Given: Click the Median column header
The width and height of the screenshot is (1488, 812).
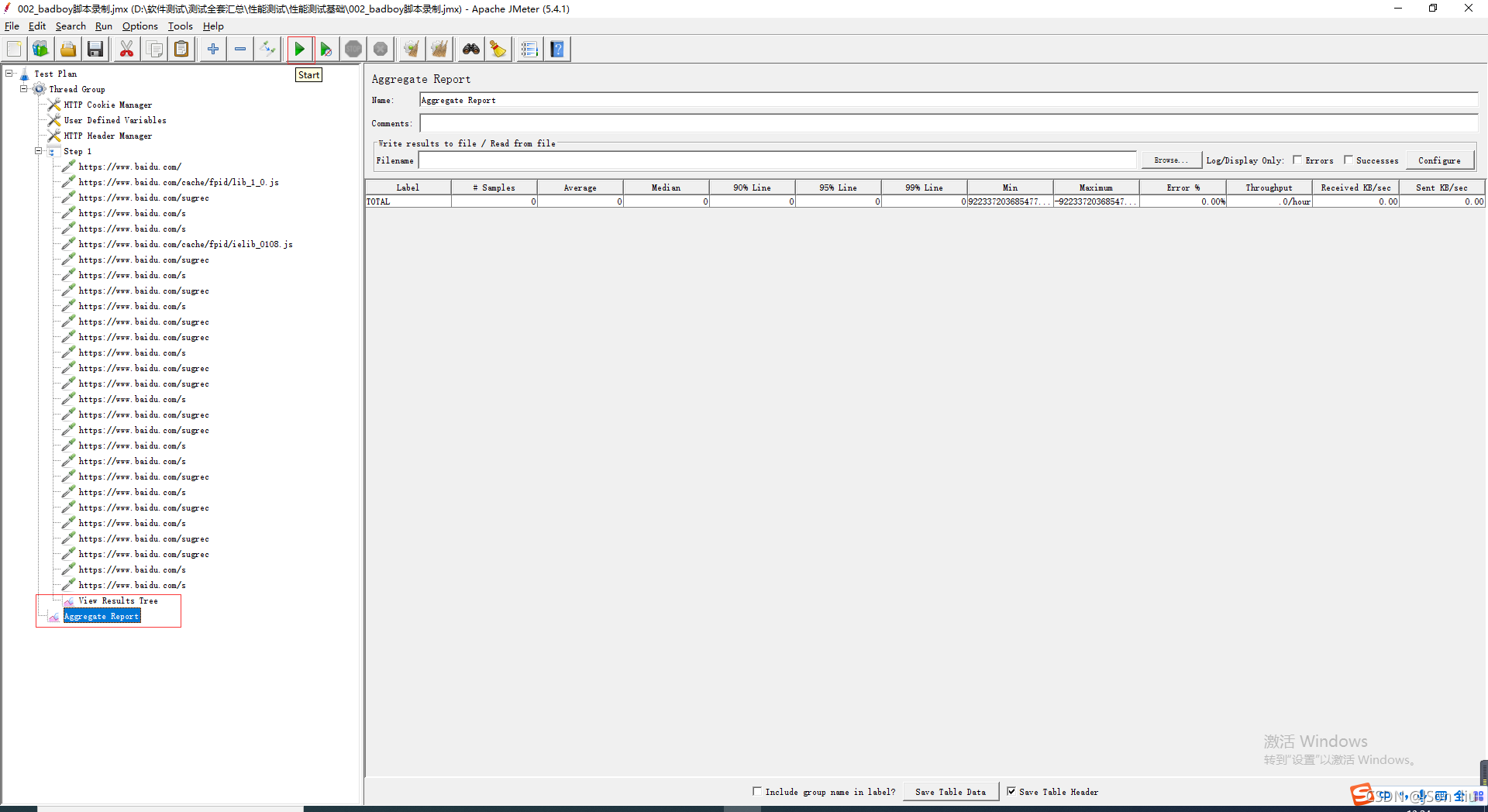Looking at the screenshot, I should (x=666, y=188).
